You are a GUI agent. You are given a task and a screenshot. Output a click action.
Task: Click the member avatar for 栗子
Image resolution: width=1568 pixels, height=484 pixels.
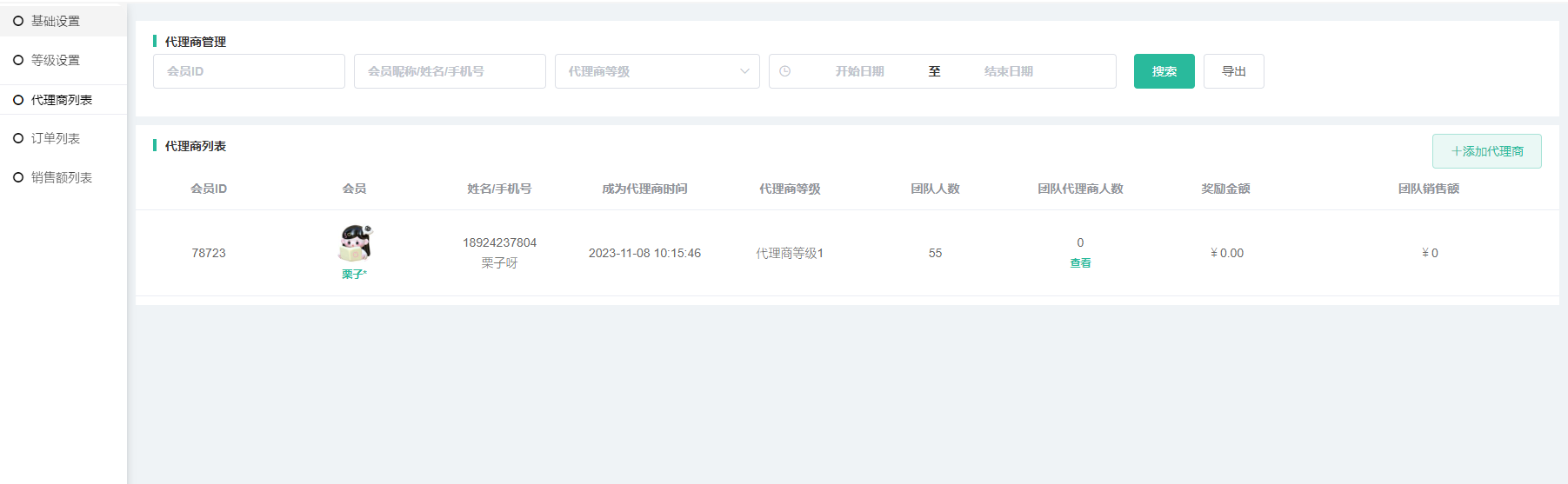coord(354,243)
